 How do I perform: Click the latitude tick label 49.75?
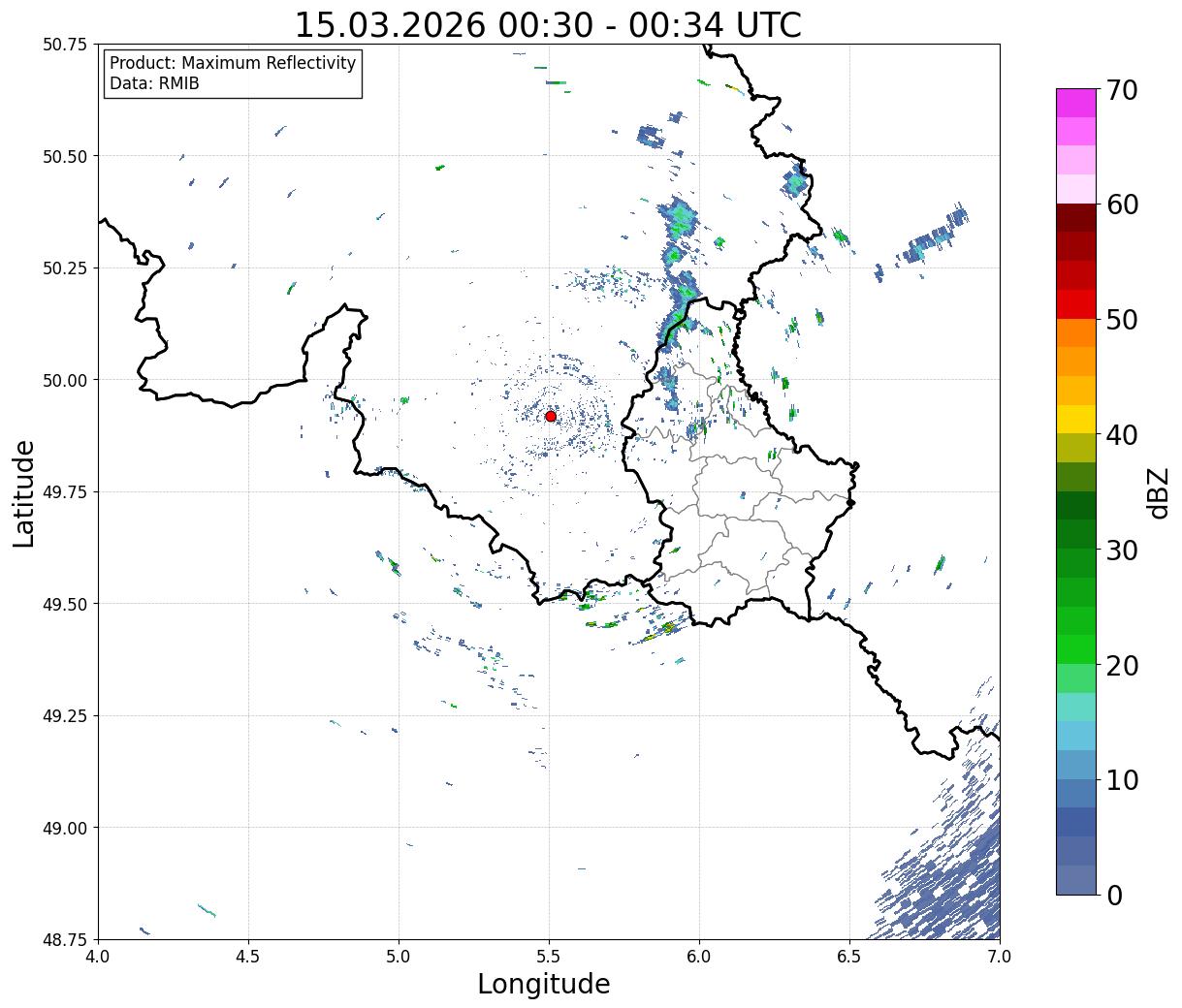pos(64,492)
